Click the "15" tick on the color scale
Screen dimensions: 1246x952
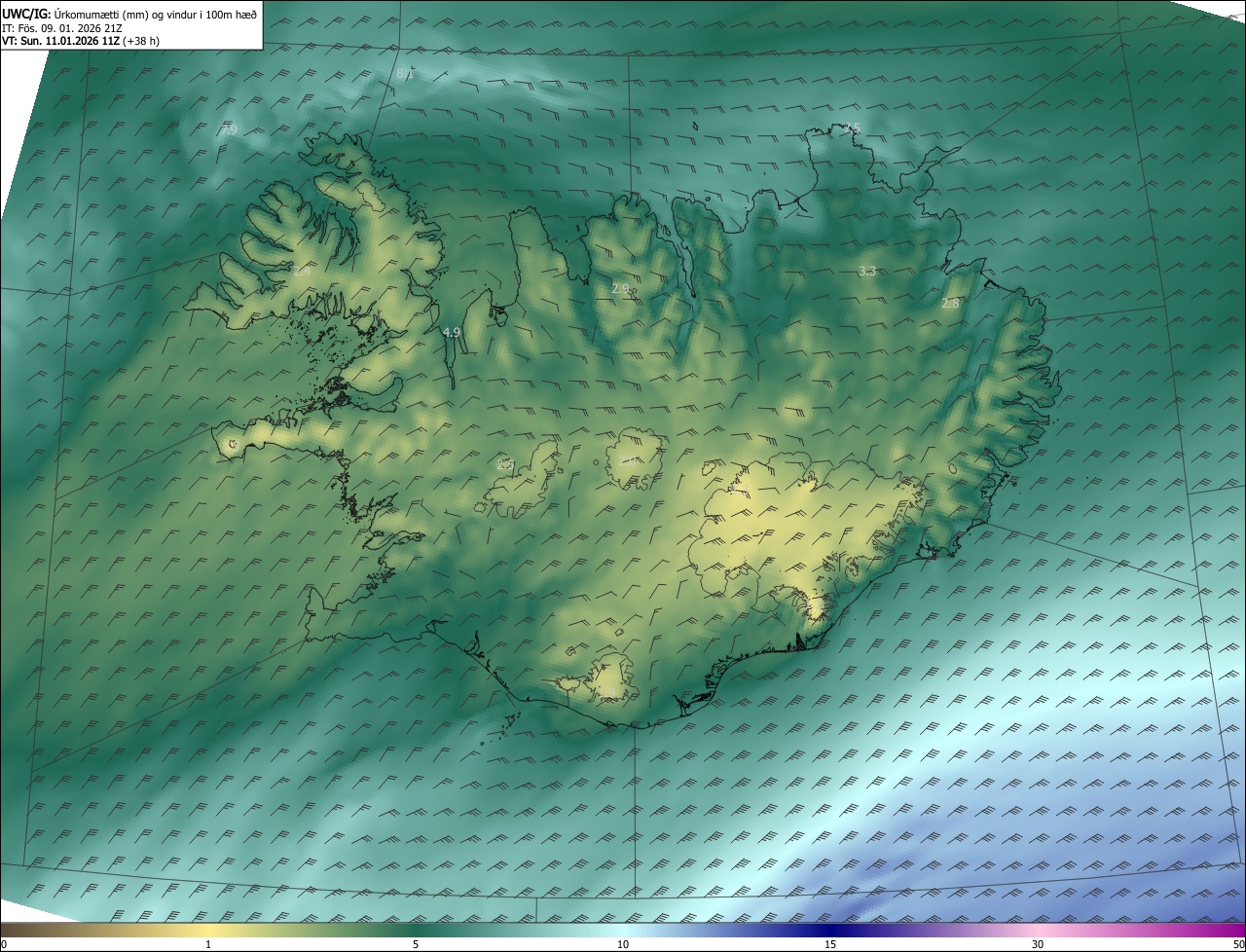(x=830, y=944)
